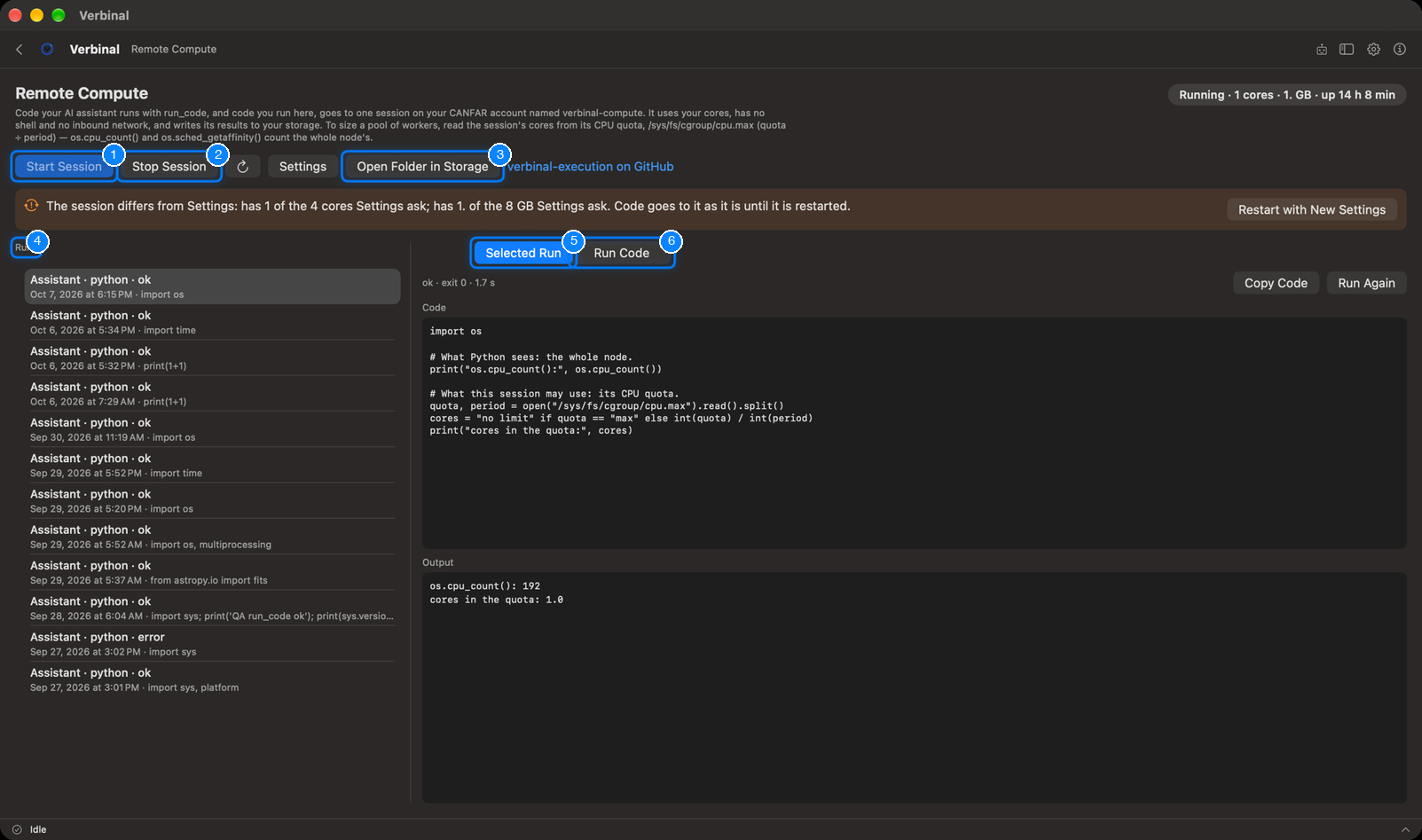Select the Sep 27 python error run

(212, 644)
